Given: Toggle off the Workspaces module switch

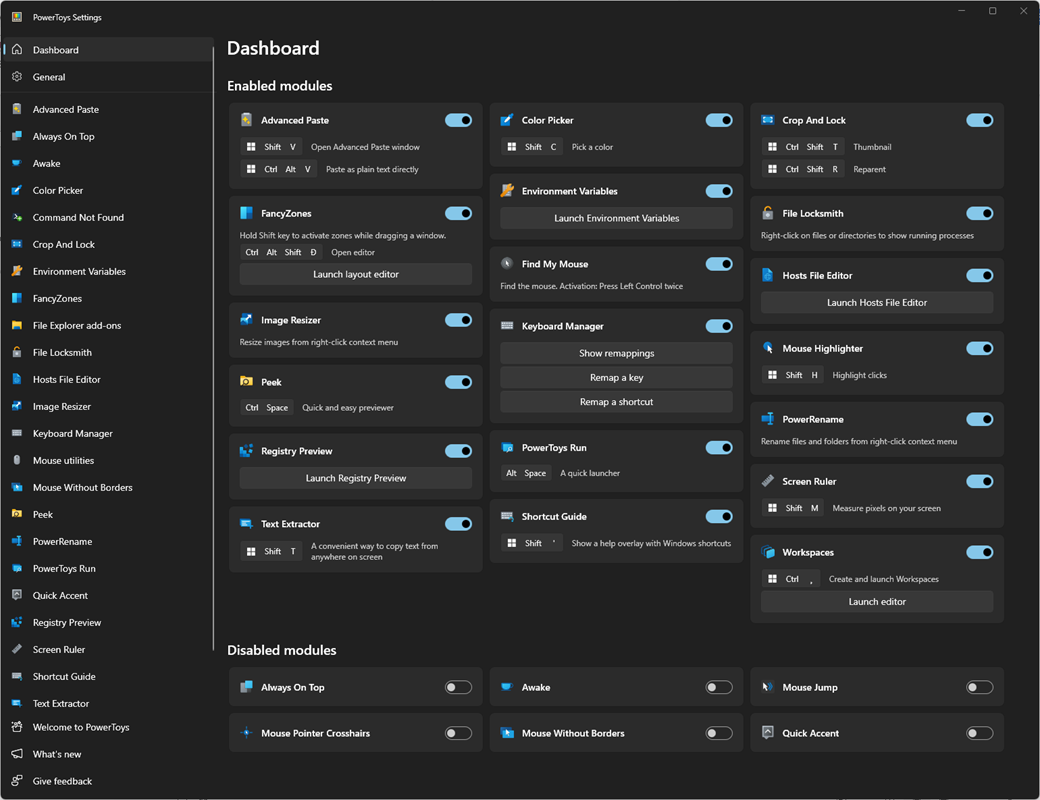Looking at the screenshot, I should click(x=980, y=552).
